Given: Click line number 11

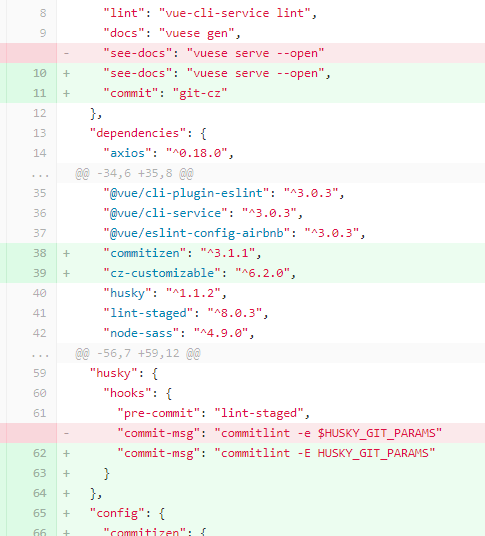Looking at the screenshot, I should (x=40, y=93).
